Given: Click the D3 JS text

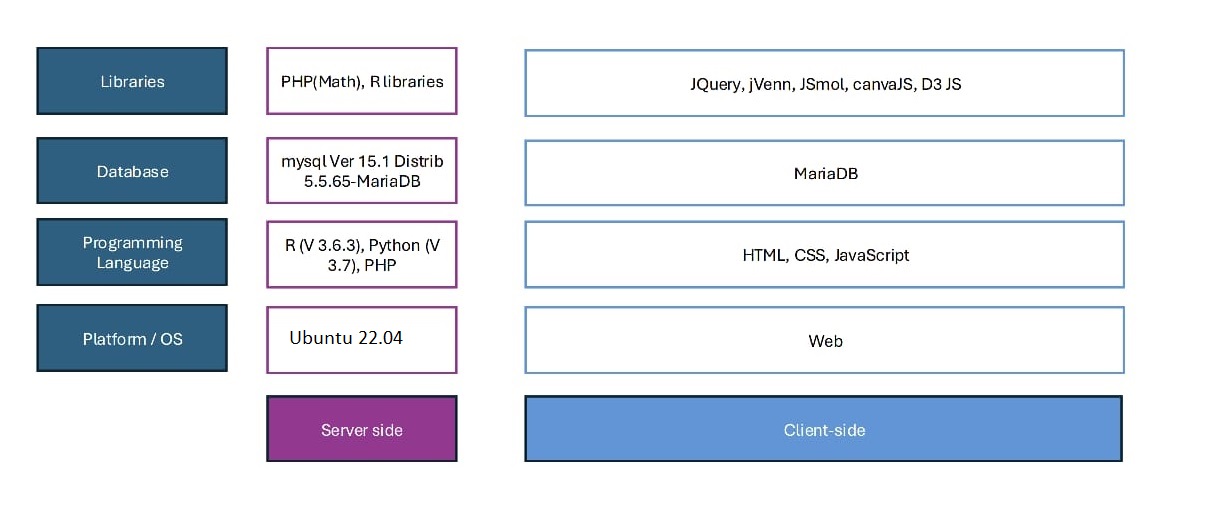Looking at the screenshot, I should pos(941,84).
